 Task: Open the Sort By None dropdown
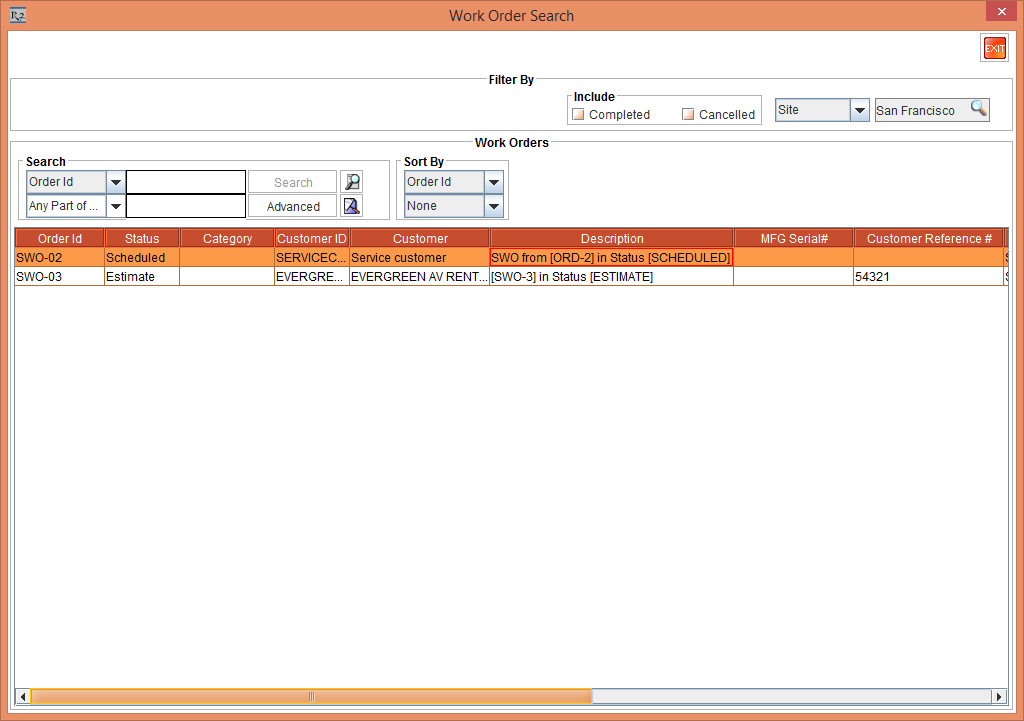[x=493, y=205]
